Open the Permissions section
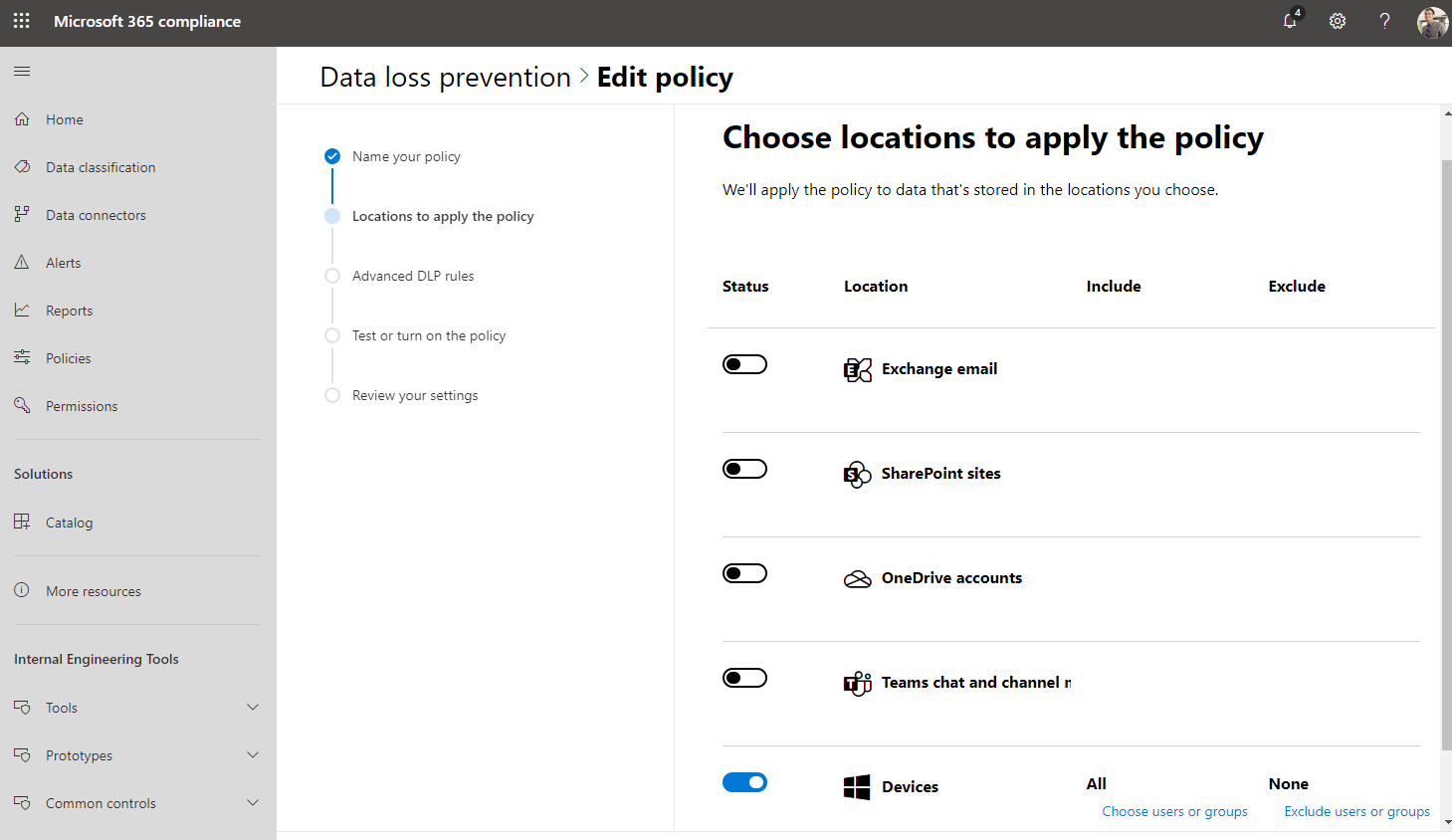 (x=81, y=405)
